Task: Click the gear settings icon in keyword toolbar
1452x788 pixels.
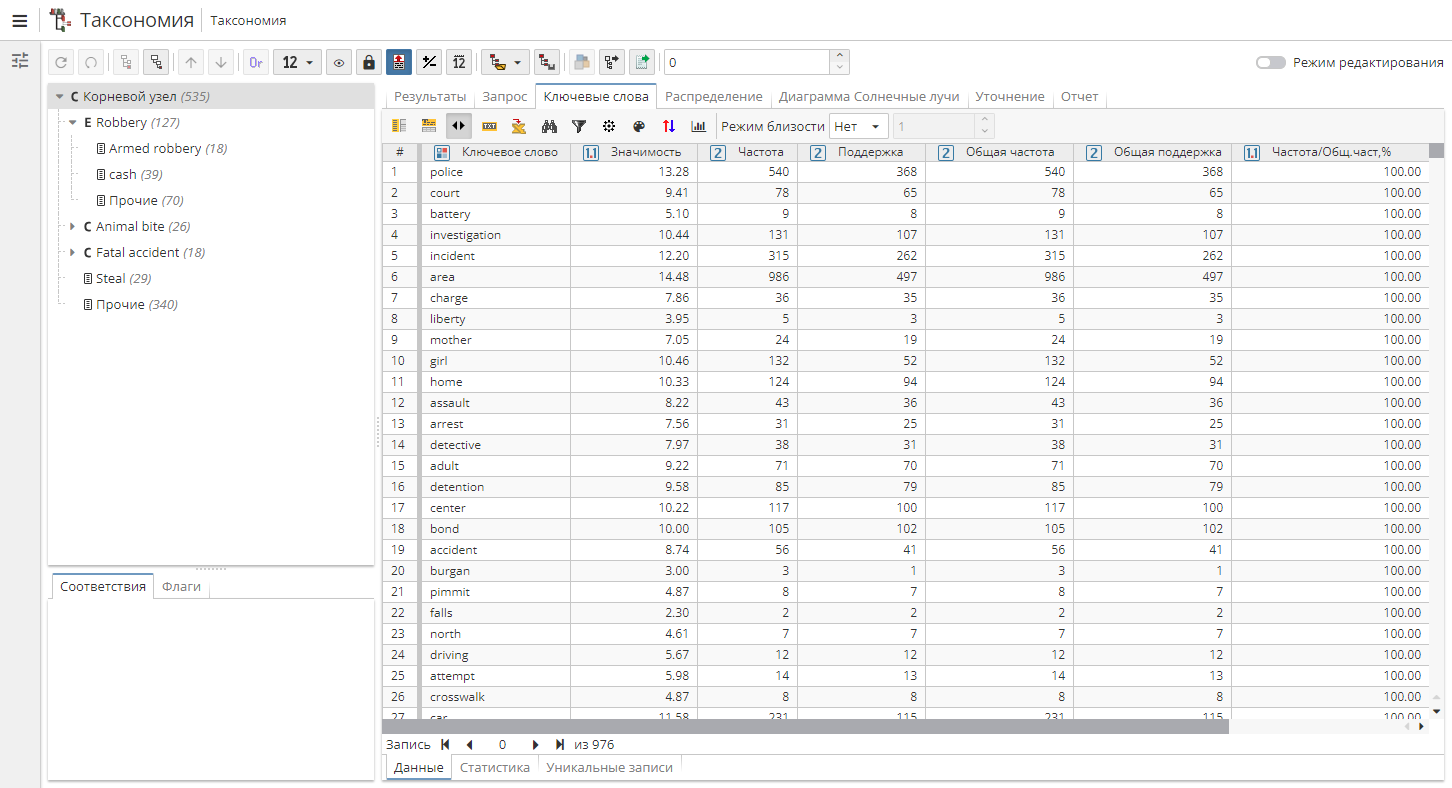Action: (x=609, y=126)
